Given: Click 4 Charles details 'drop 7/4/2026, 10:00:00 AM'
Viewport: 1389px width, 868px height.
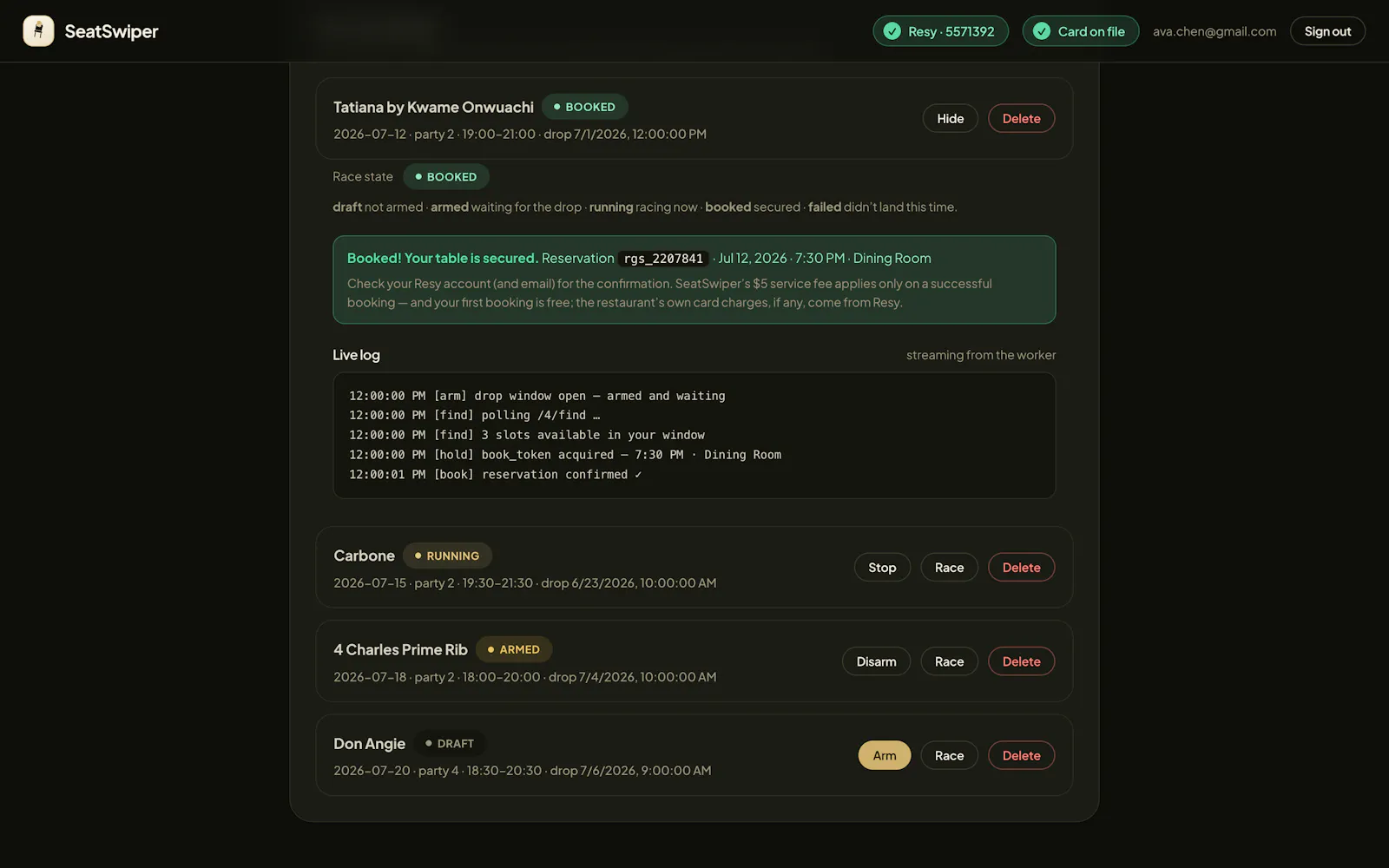Looking at the screenshot, I should click(x=632, y=677).
